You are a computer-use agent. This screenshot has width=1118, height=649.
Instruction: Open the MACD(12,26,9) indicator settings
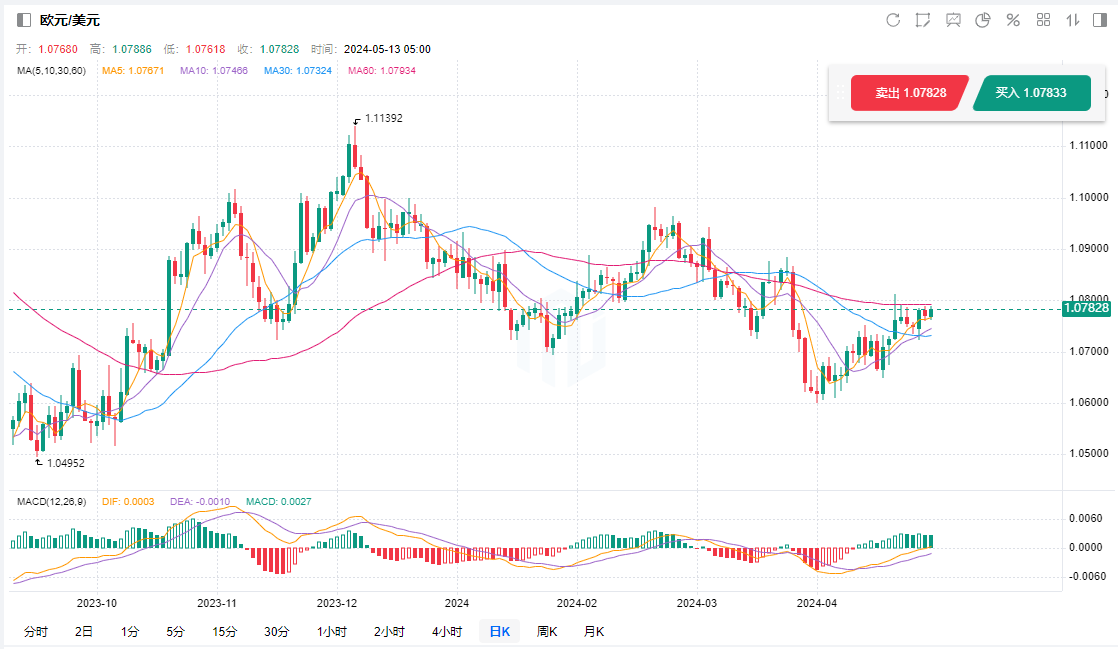click(52, 500)
